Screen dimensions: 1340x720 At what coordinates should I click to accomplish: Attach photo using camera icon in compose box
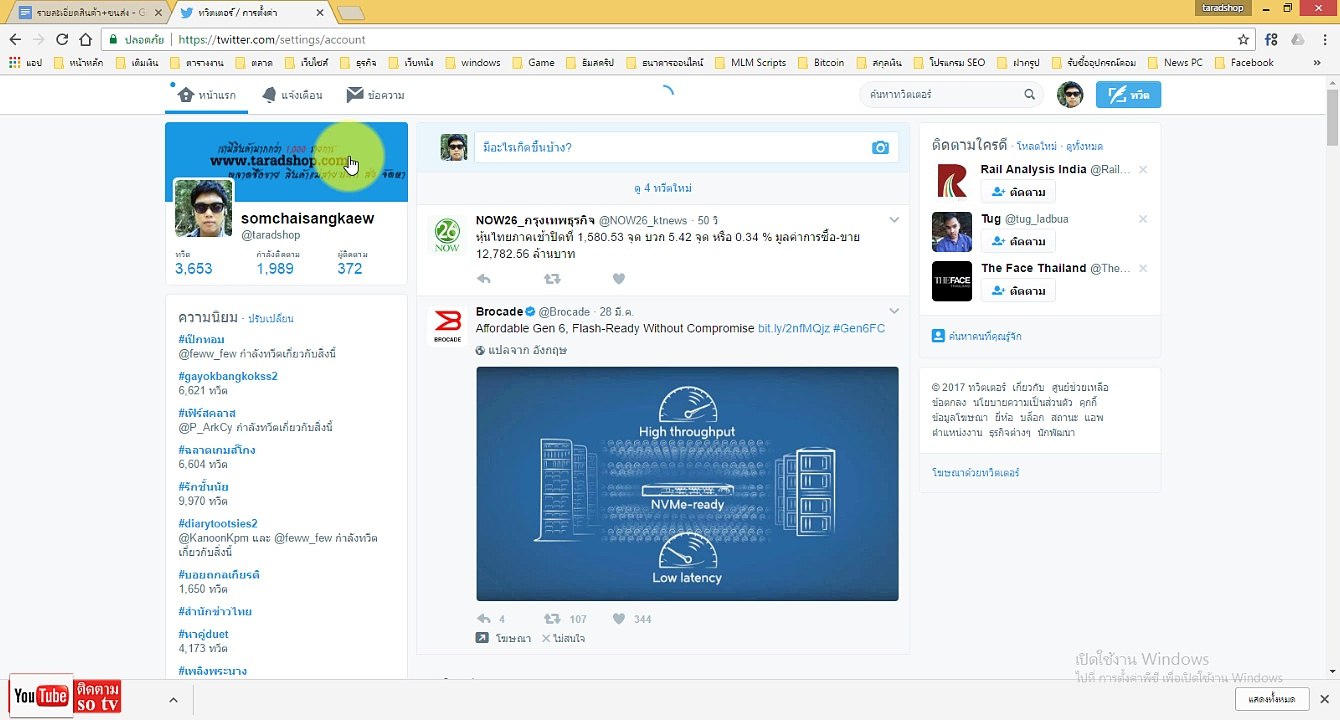(880, 147)
